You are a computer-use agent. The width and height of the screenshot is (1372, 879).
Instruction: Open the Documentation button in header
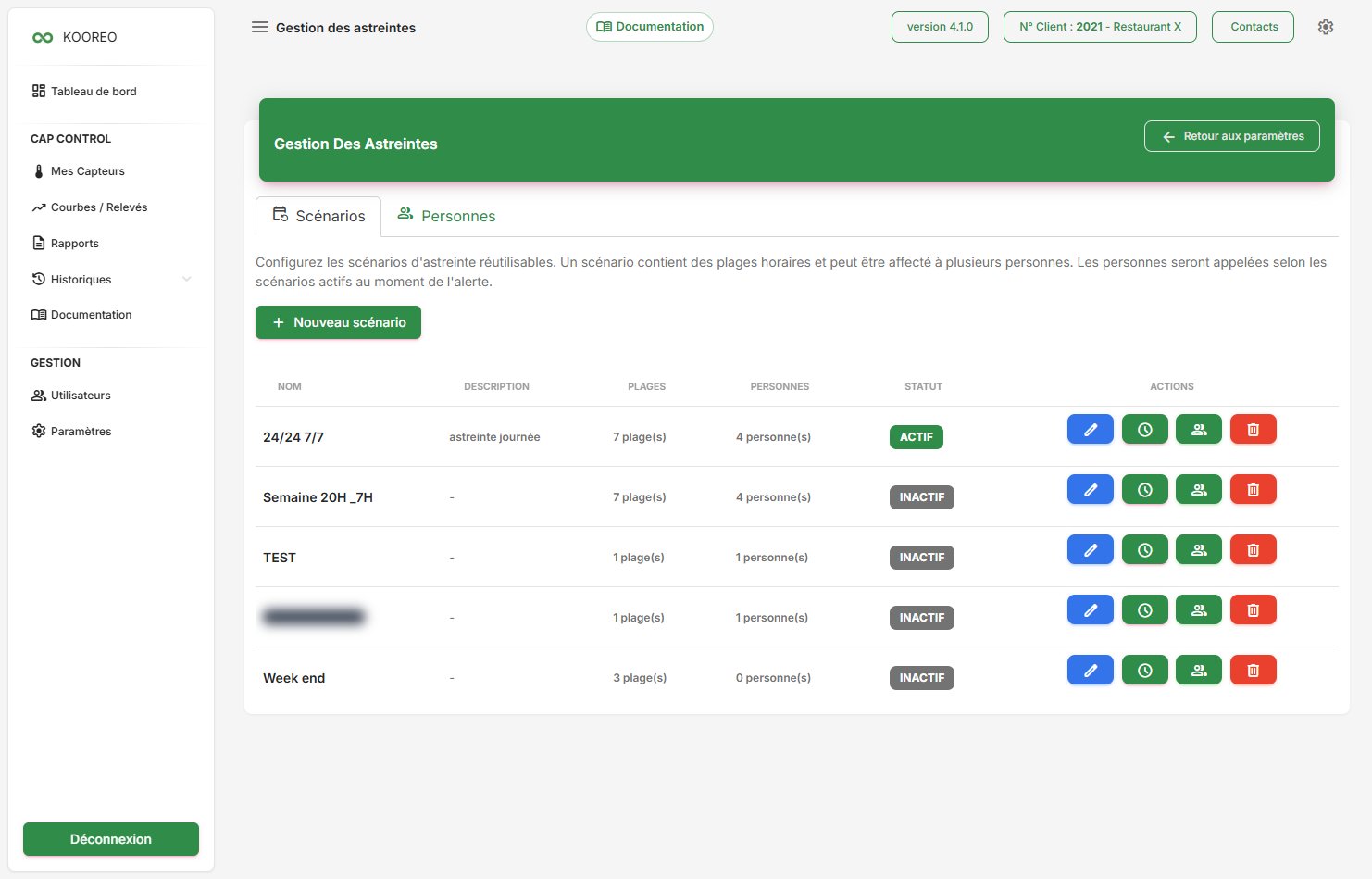coord(650,27)
